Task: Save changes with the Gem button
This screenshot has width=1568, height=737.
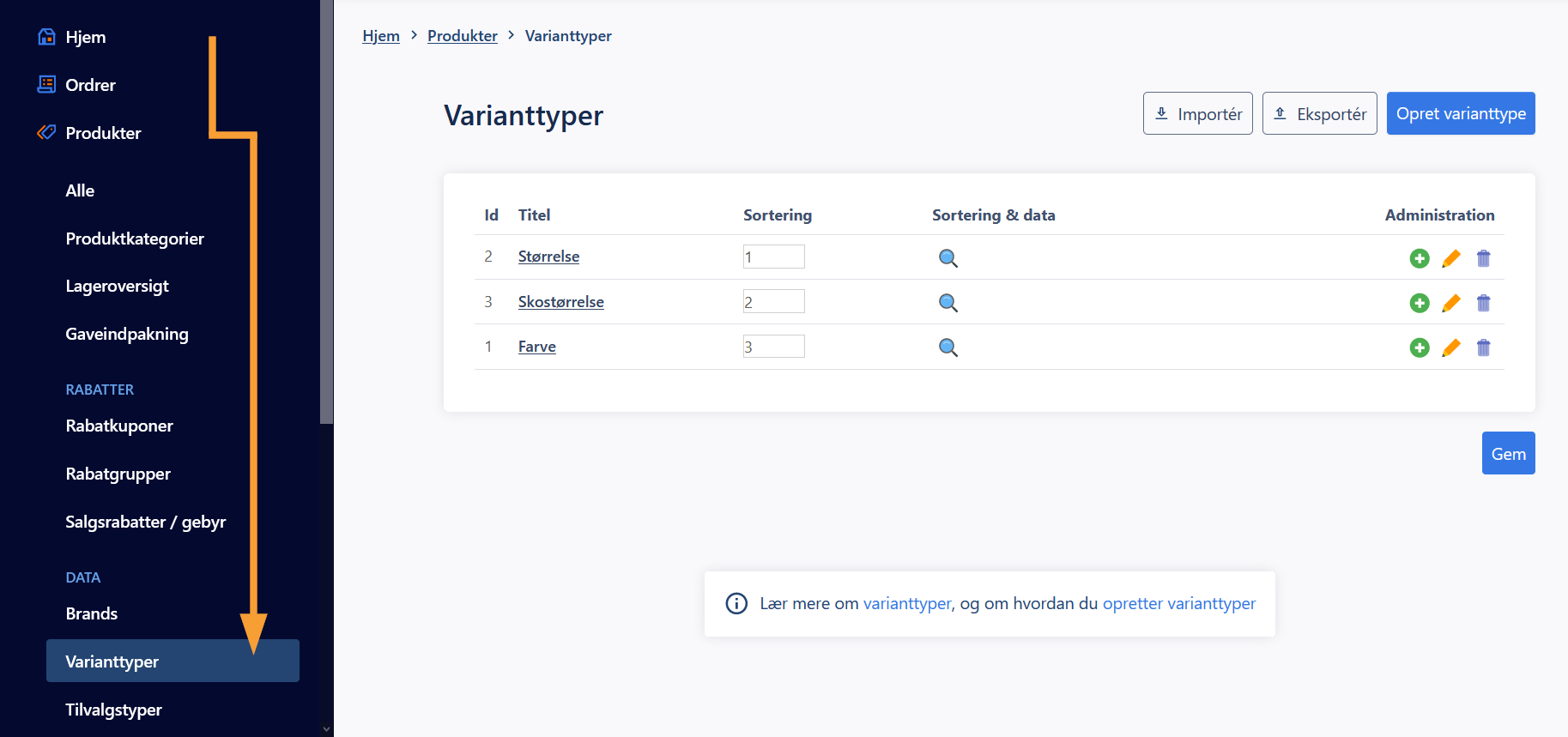Action: pyautogui.click(x=1508, y=453)
